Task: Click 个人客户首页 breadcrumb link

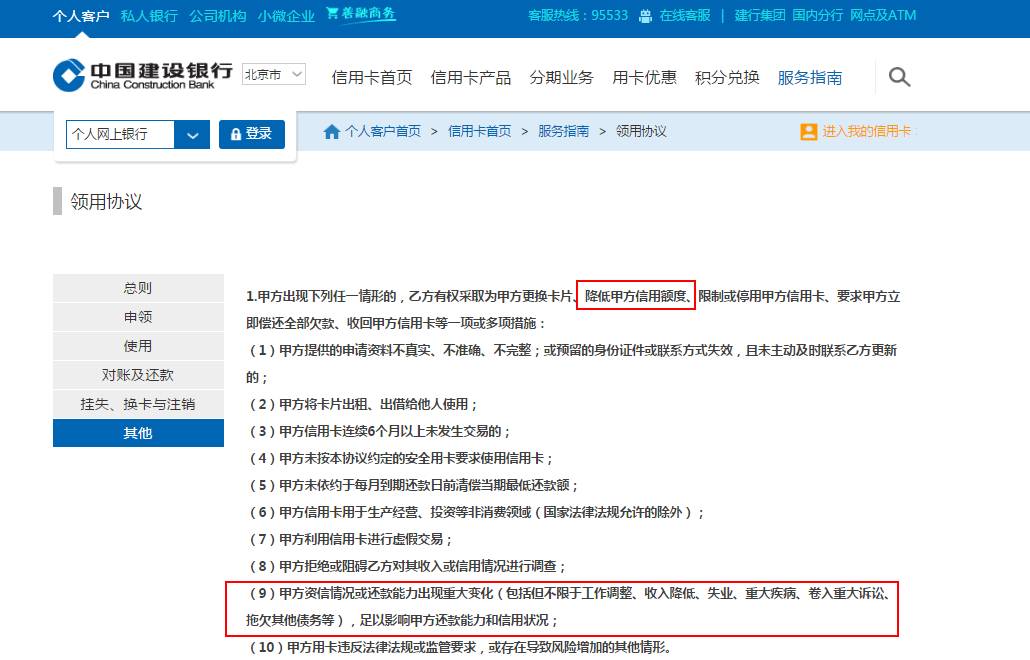Action: [x=383, y=131]
